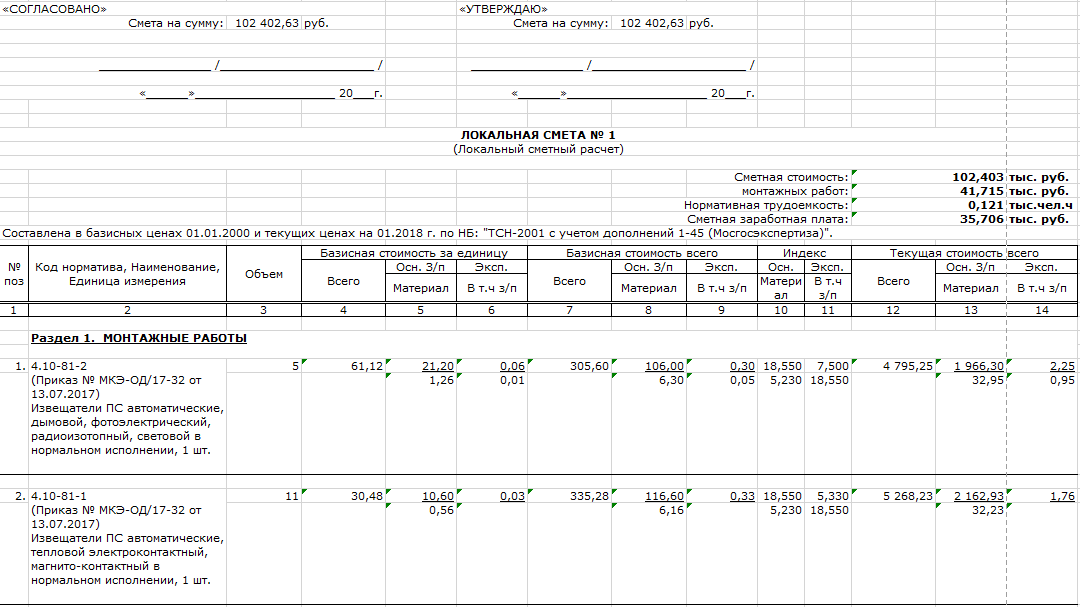Select the underlined value 0,33

click(742, 496)
